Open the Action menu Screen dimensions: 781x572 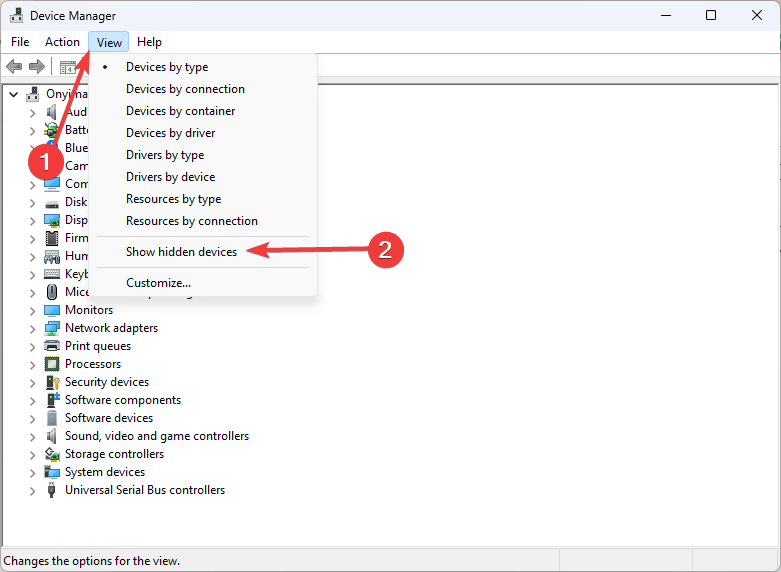point(62,42)
